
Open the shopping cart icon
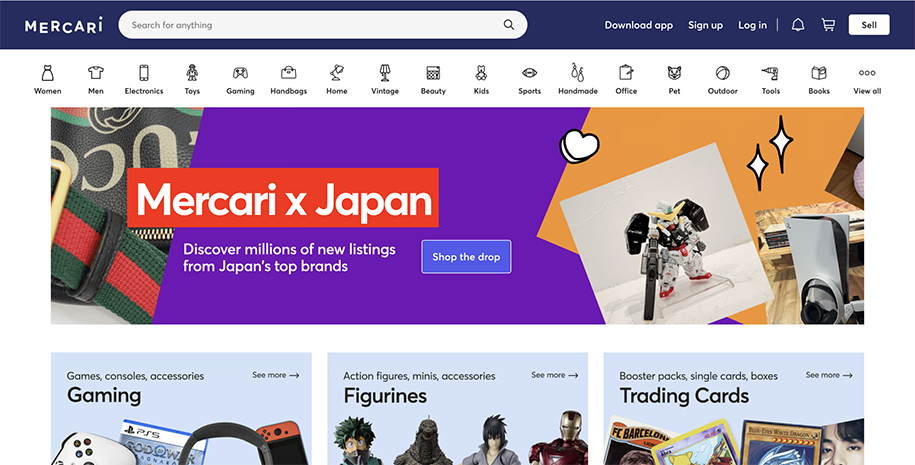click(x=828, y=25)
